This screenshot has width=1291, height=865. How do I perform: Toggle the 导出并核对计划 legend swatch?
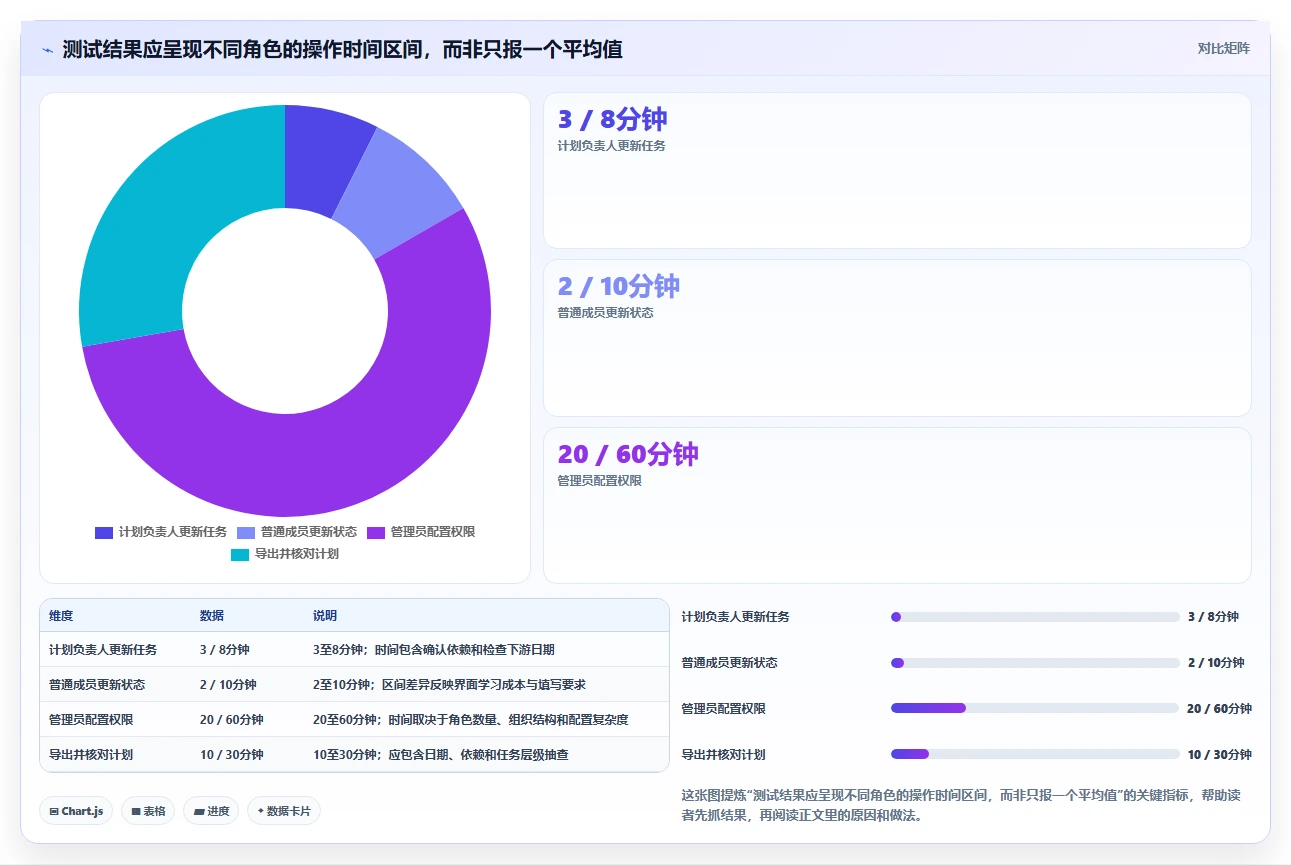point(240,554)
